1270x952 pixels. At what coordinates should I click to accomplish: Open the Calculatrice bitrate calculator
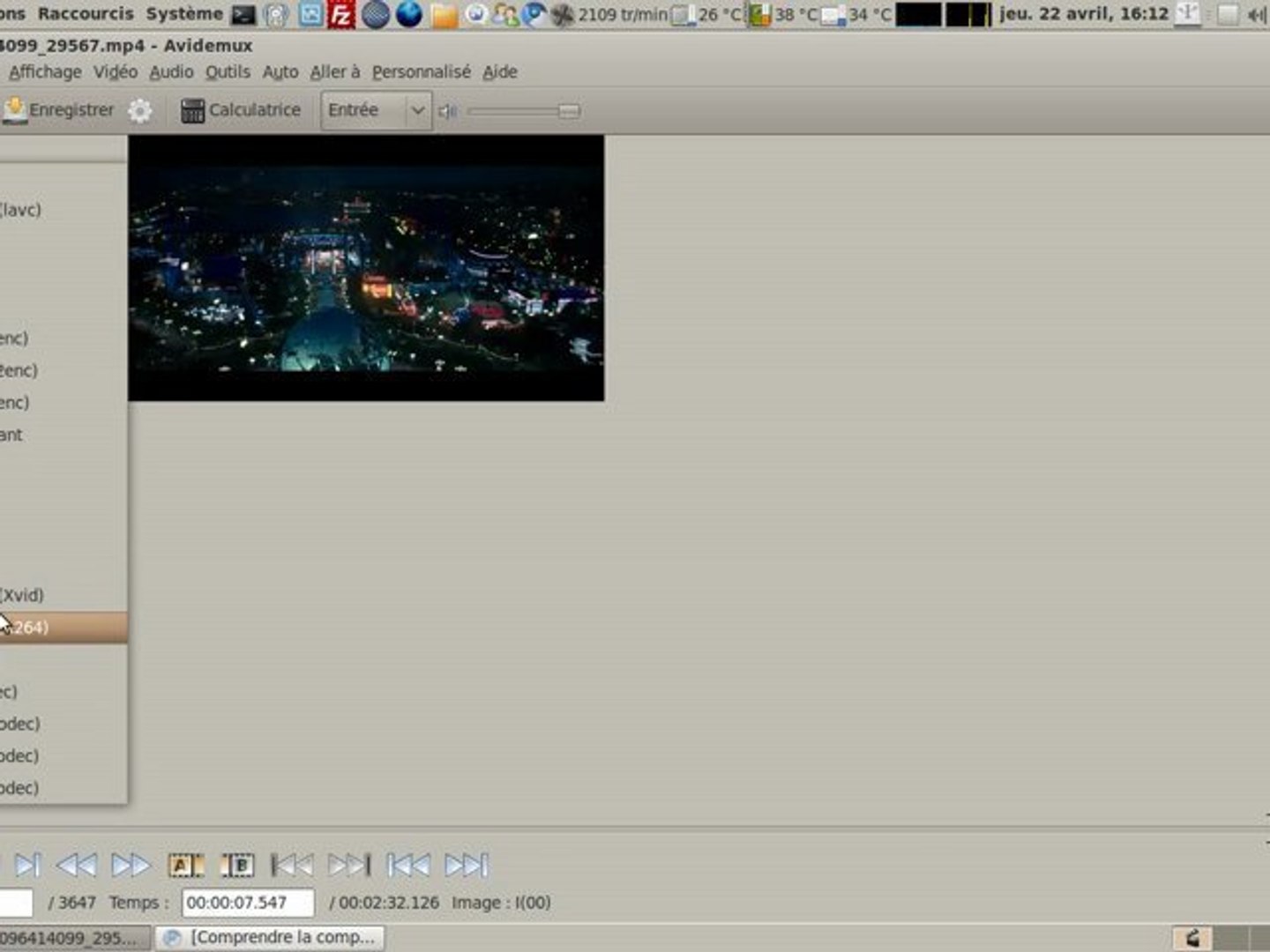pyautogui.click(x=241, y=110)
